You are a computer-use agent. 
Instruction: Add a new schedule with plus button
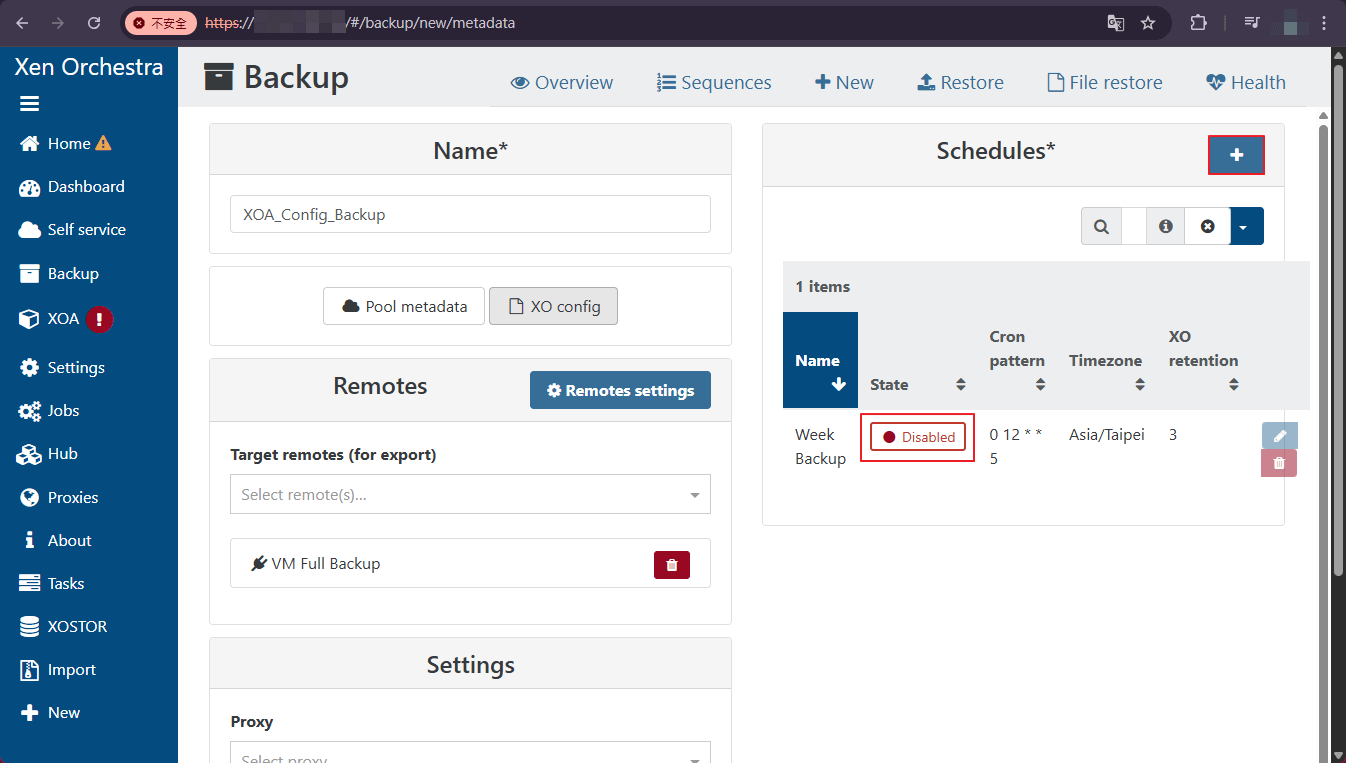tap(1237, 155)
